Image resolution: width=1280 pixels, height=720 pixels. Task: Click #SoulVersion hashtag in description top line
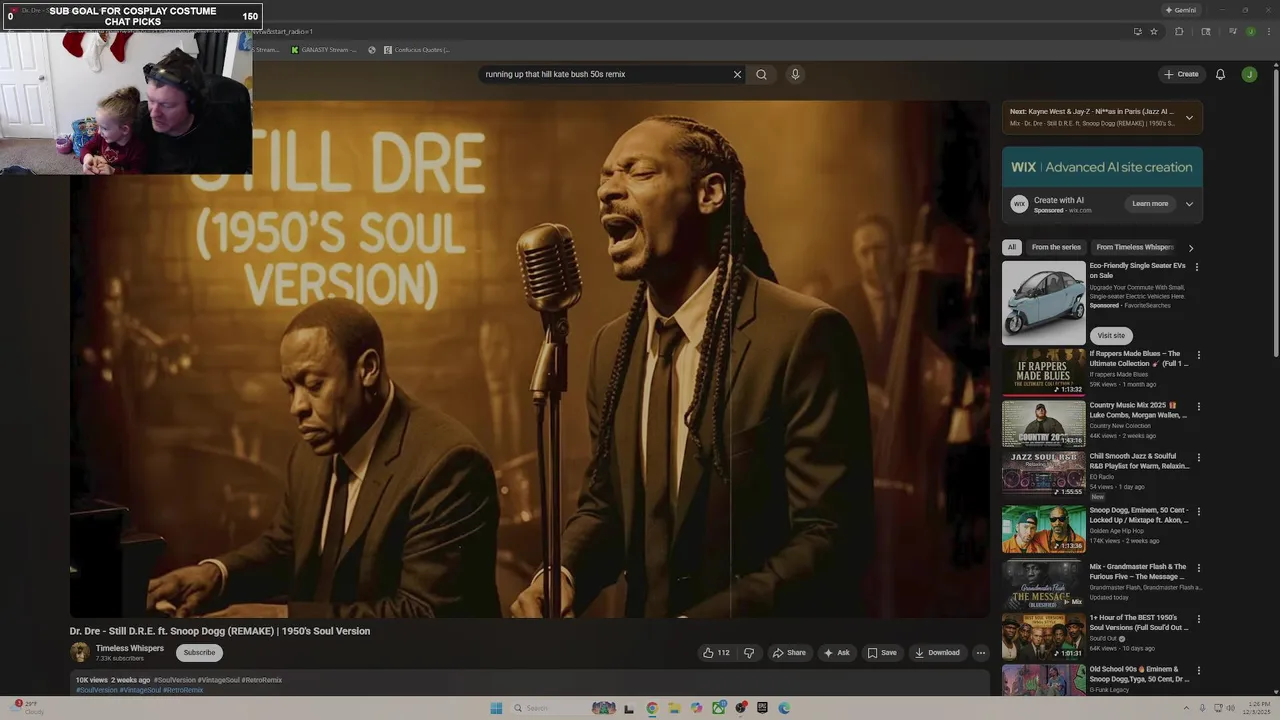click(x=175, y=680)
